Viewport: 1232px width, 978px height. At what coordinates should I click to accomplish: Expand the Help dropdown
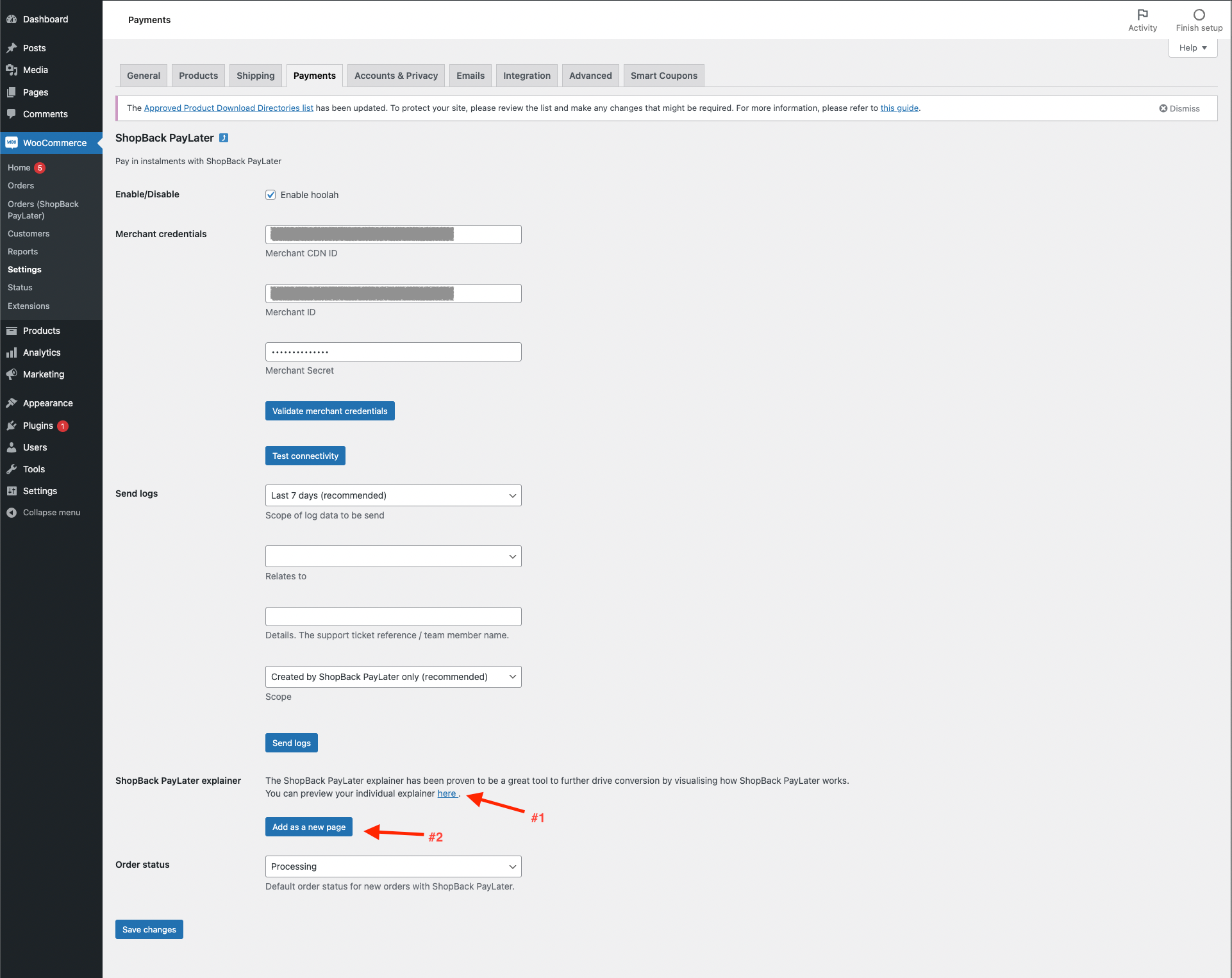(1192, 48)
